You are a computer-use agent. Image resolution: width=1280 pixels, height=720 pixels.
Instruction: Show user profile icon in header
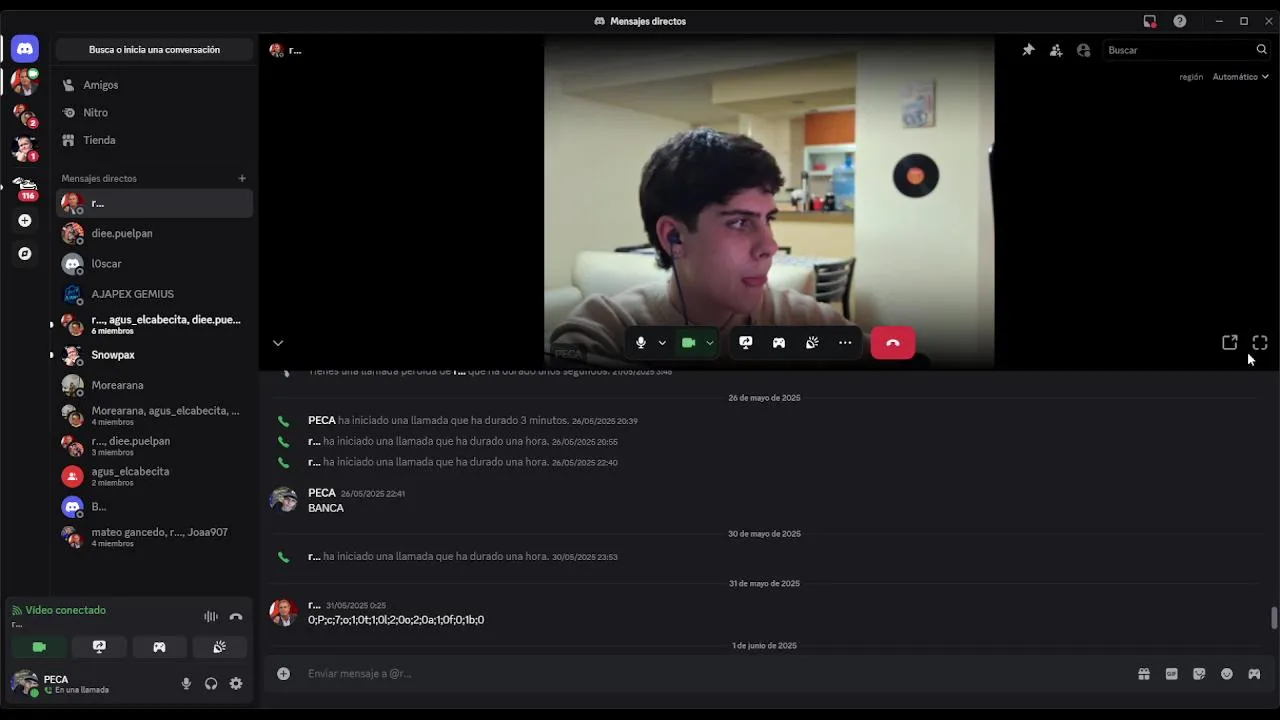(x=1083, y=50)
